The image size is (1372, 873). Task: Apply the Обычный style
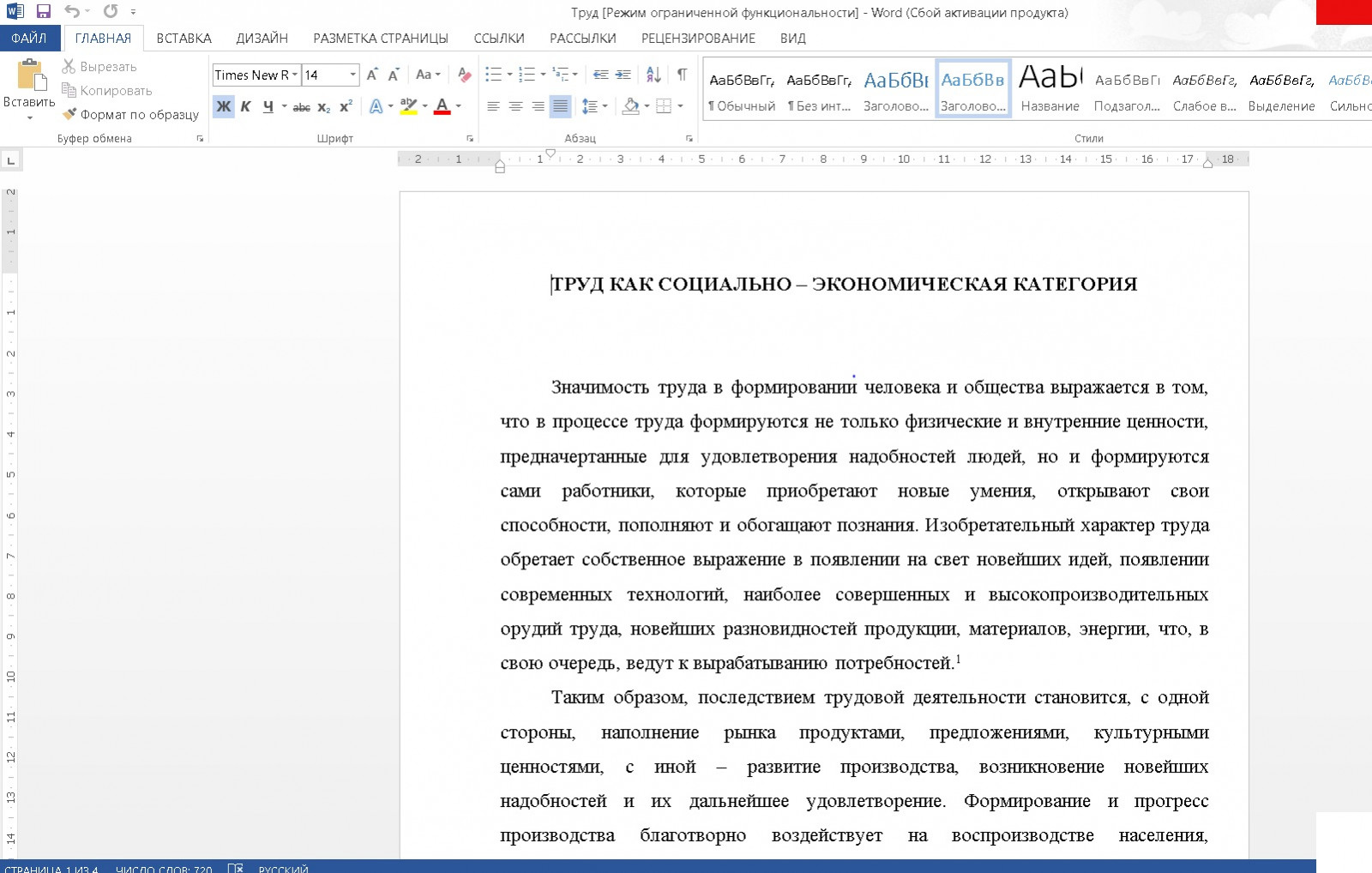pos(742,89)
